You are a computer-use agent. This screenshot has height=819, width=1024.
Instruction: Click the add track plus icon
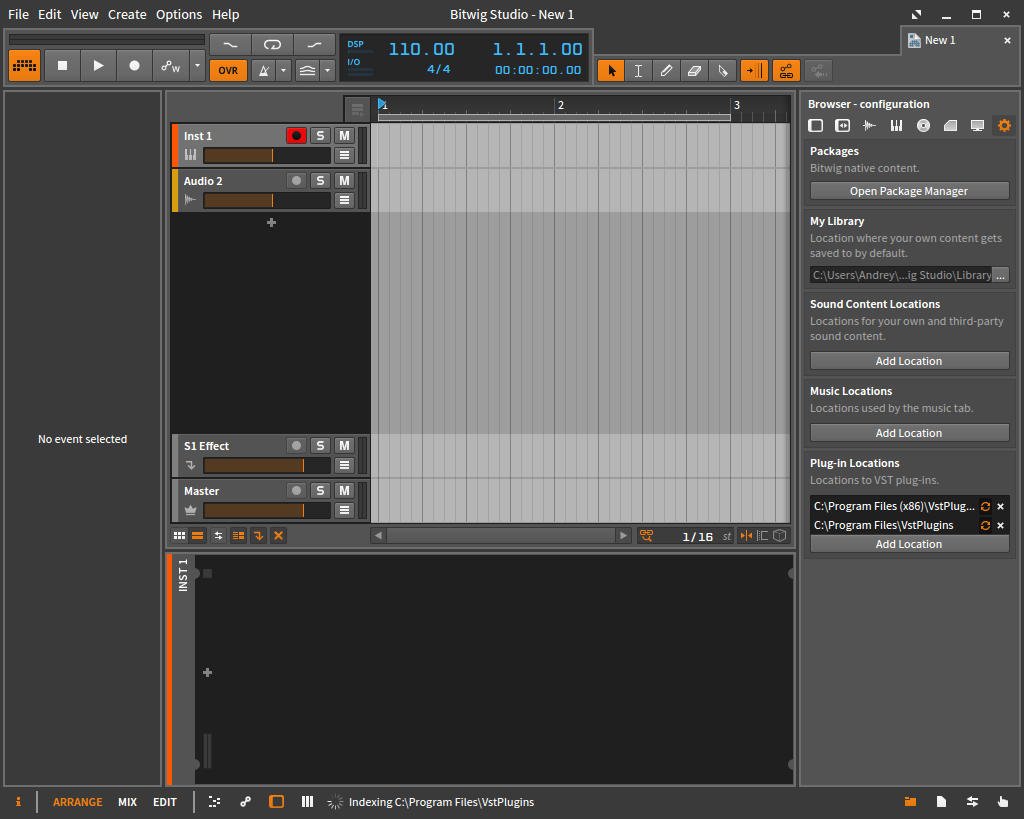(x=271, y=223)
